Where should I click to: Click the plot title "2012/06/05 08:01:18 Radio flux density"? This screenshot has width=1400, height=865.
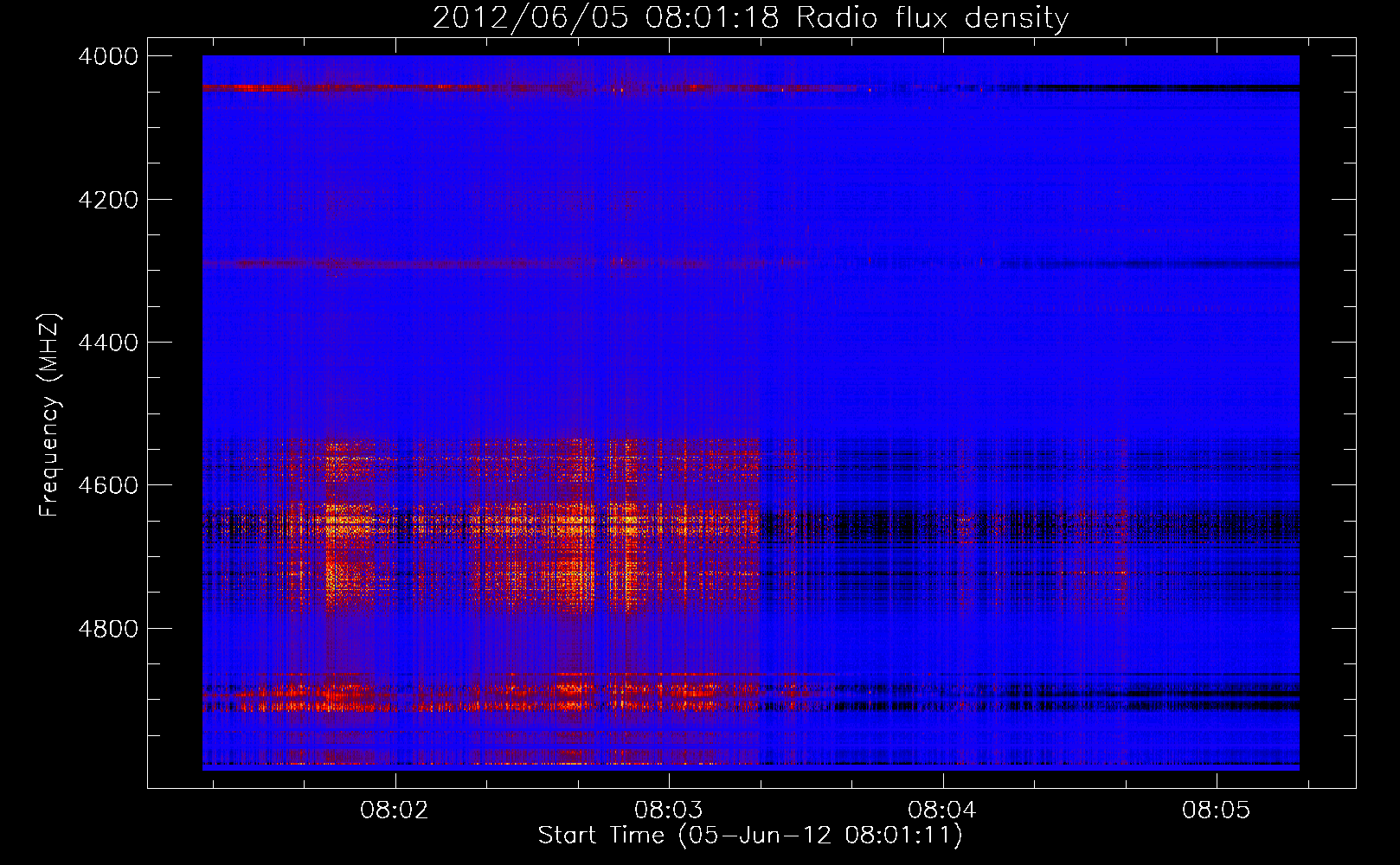point(750,18)
